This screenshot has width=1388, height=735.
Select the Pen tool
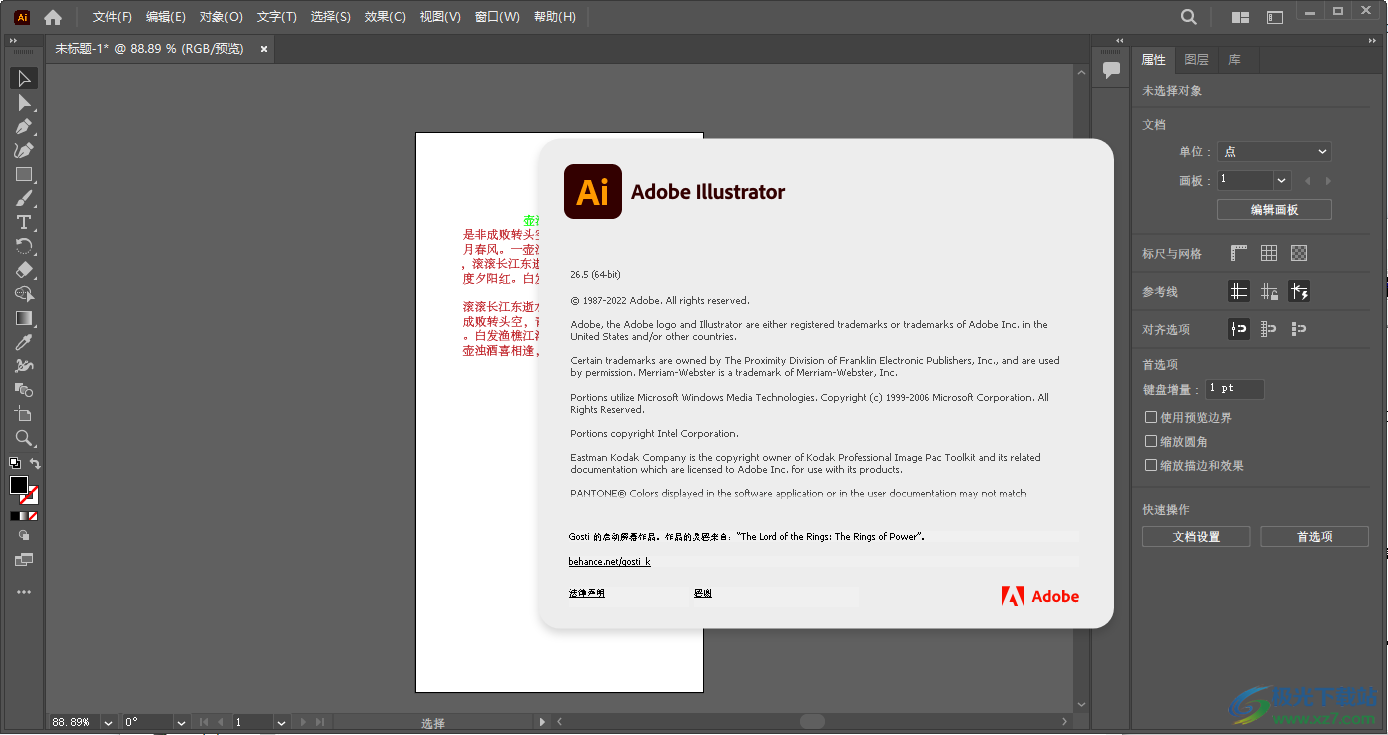tap(24, 126)
